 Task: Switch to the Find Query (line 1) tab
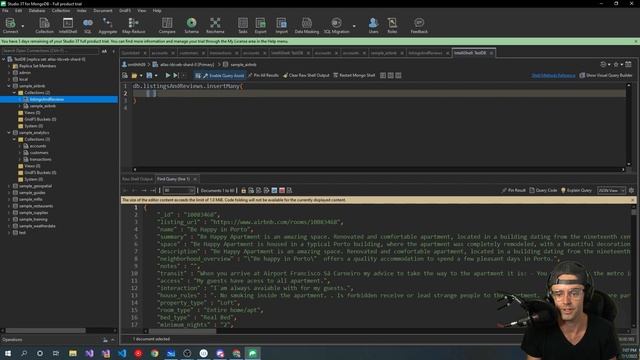click(173, 179)
